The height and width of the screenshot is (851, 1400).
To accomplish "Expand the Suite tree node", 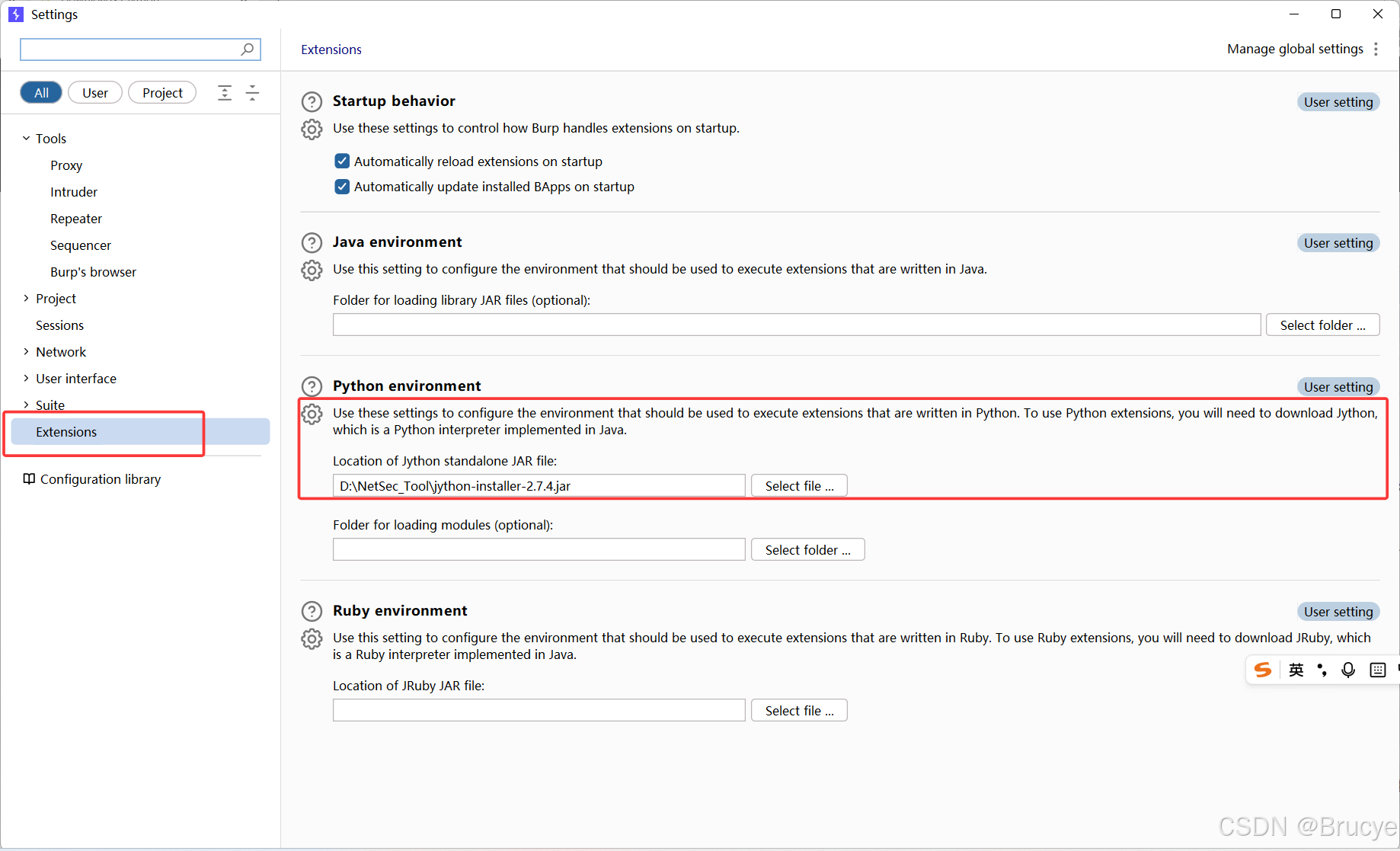I will (x=26, y=405).
